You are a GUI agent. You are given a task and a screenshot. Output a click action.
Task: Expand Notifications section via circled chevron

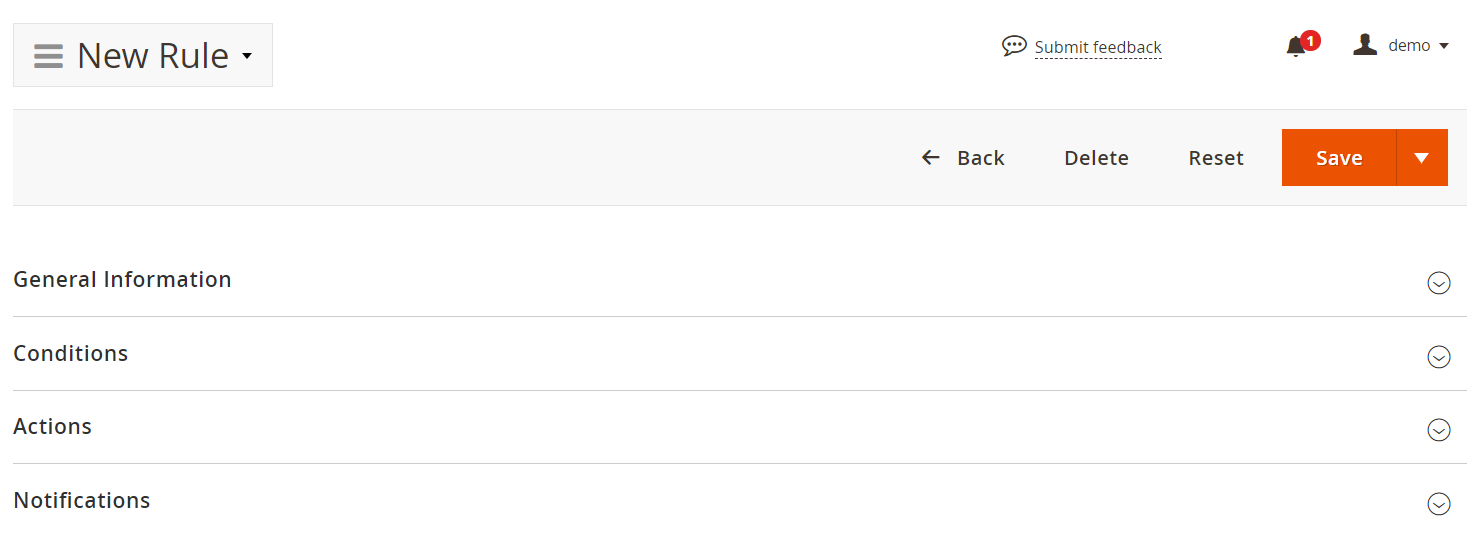[1438, 504]
